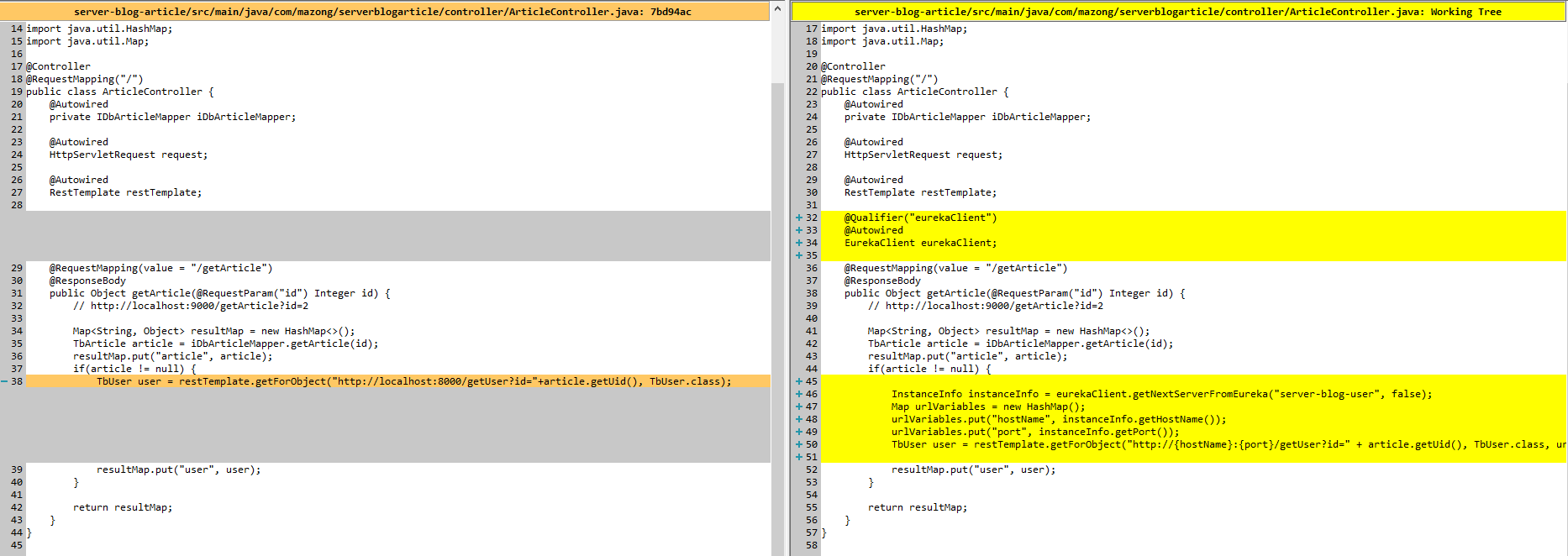Click the plus marker beside line 51
This screenshot has width=1568, height=556.
point(799,457)
